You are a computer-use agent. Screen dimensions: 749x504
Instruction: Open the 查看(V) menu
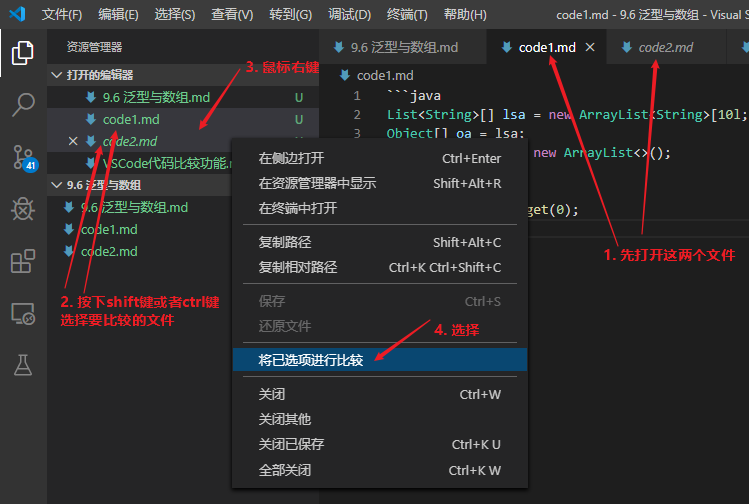tap(232, 14)
